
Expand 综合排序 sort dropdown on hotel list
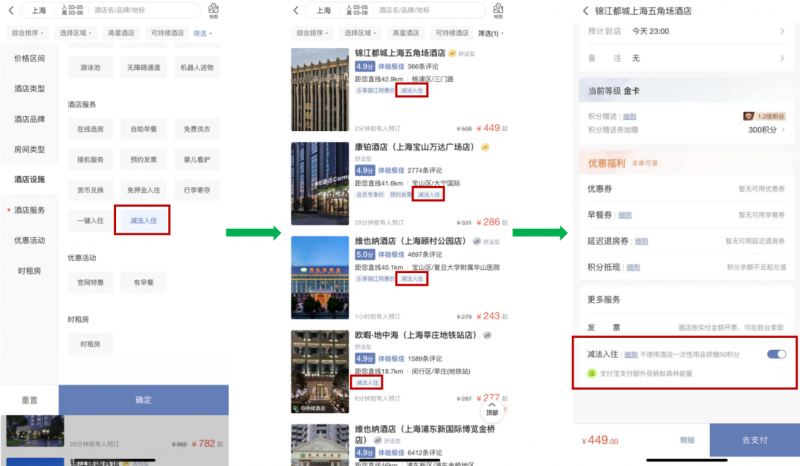(312, 33)
